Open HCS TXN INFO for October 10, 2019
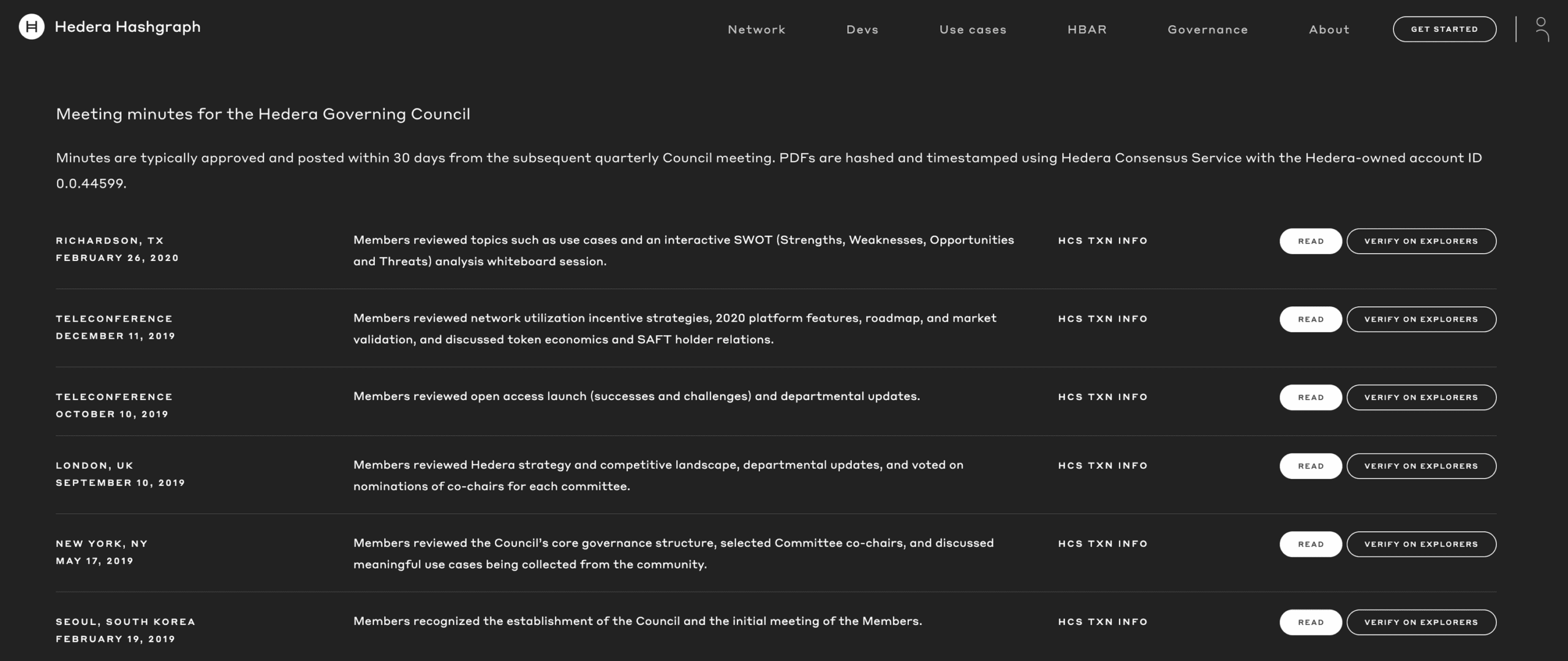Viewport: 1568px width, 661px height. (1102, 397)
